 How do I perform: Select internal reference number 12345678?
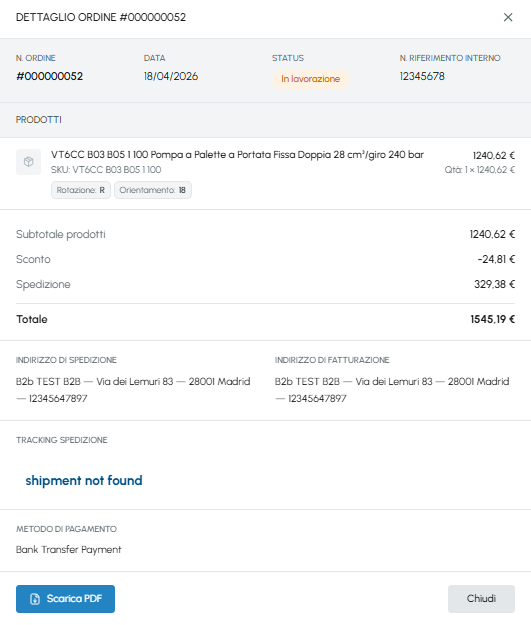[422, 76]
